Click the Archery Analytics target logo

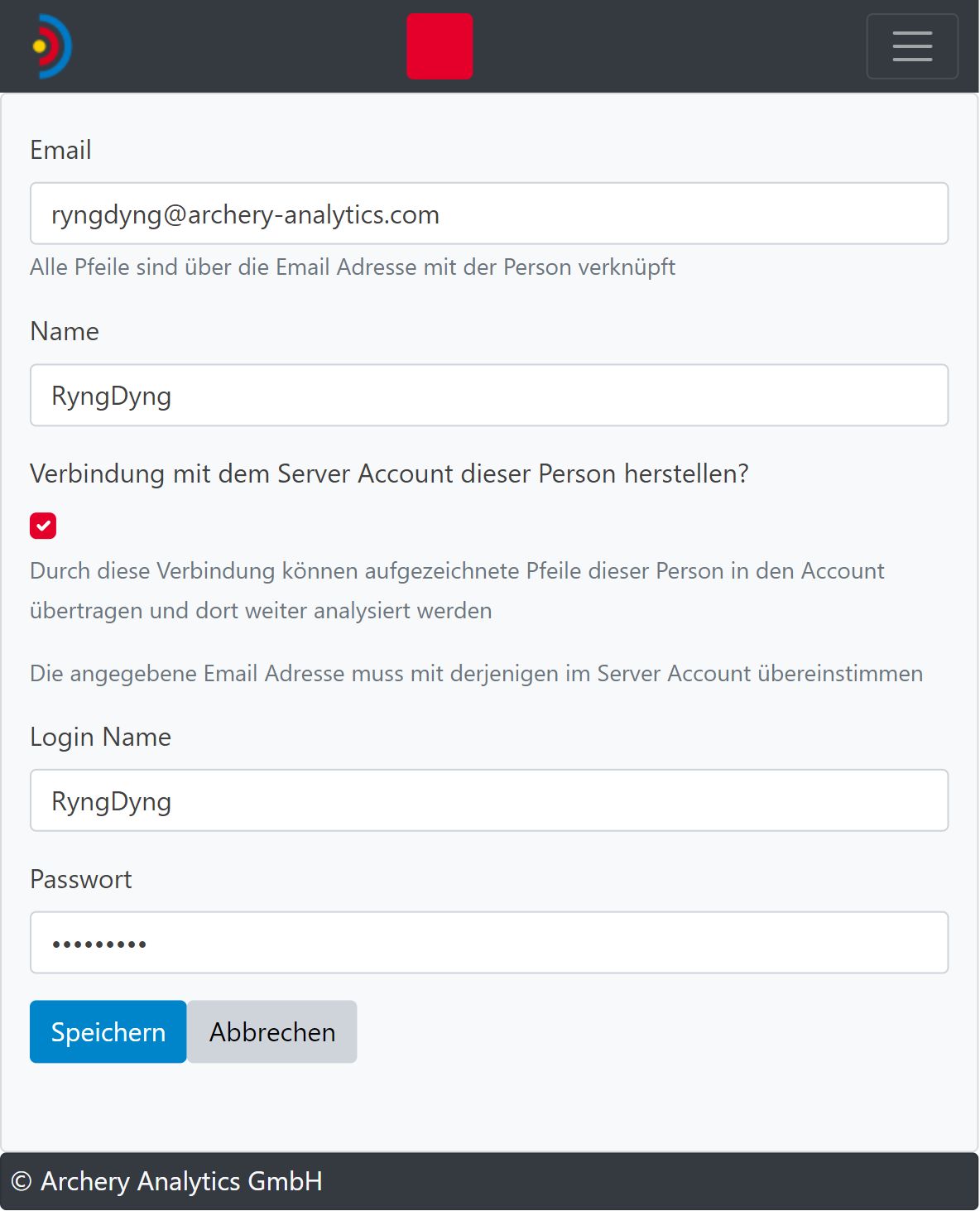coord(51,46)
